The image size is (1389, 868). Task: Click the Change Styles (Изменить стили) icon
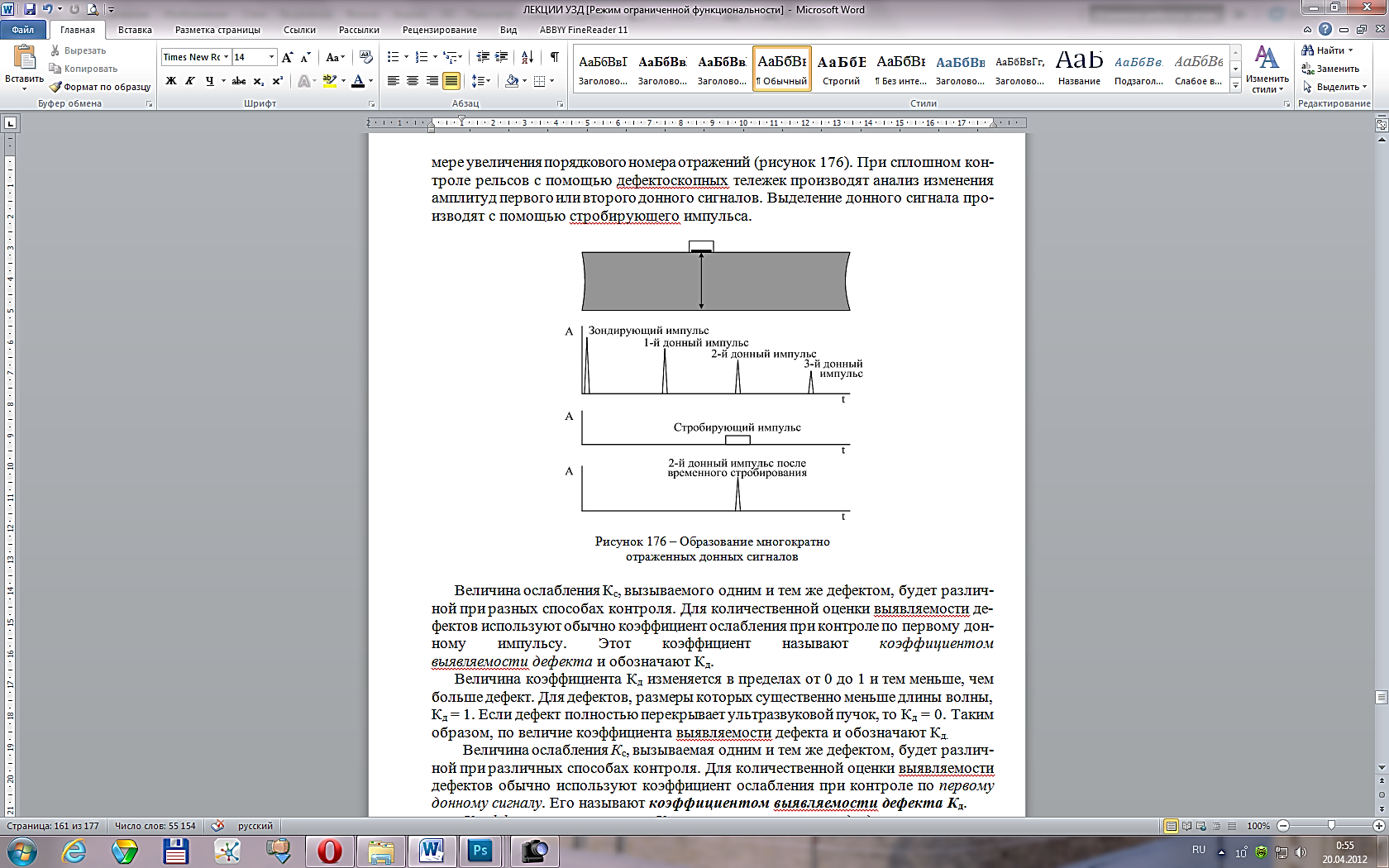click(1267, 69)
